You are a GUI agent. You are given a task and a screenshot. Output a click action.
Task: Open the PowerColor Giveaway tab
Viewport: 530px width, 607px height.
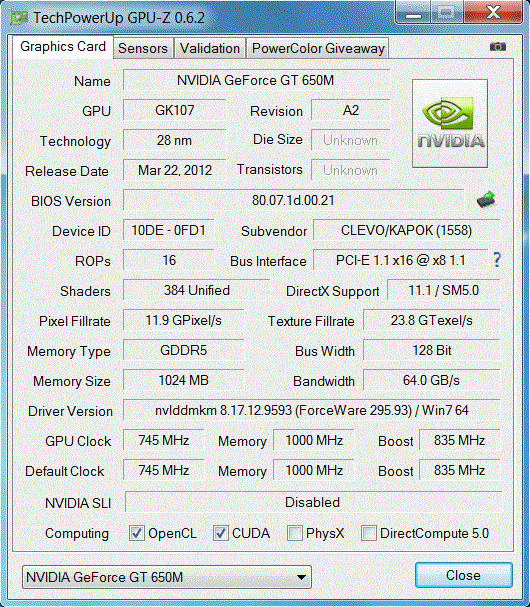point(318,48)
